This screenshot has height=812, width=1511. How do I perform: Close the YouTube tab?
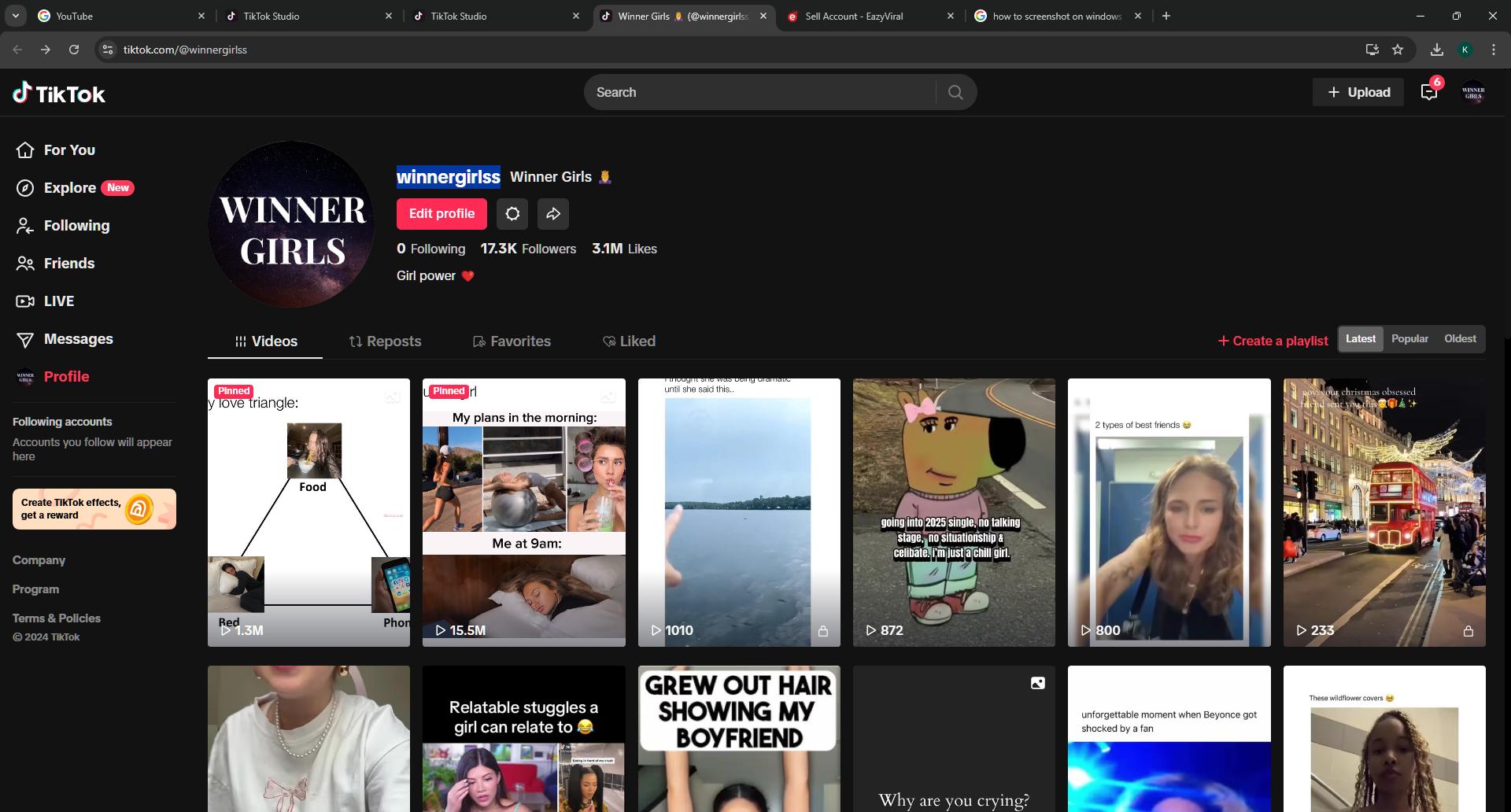click(x=201, y=16)
